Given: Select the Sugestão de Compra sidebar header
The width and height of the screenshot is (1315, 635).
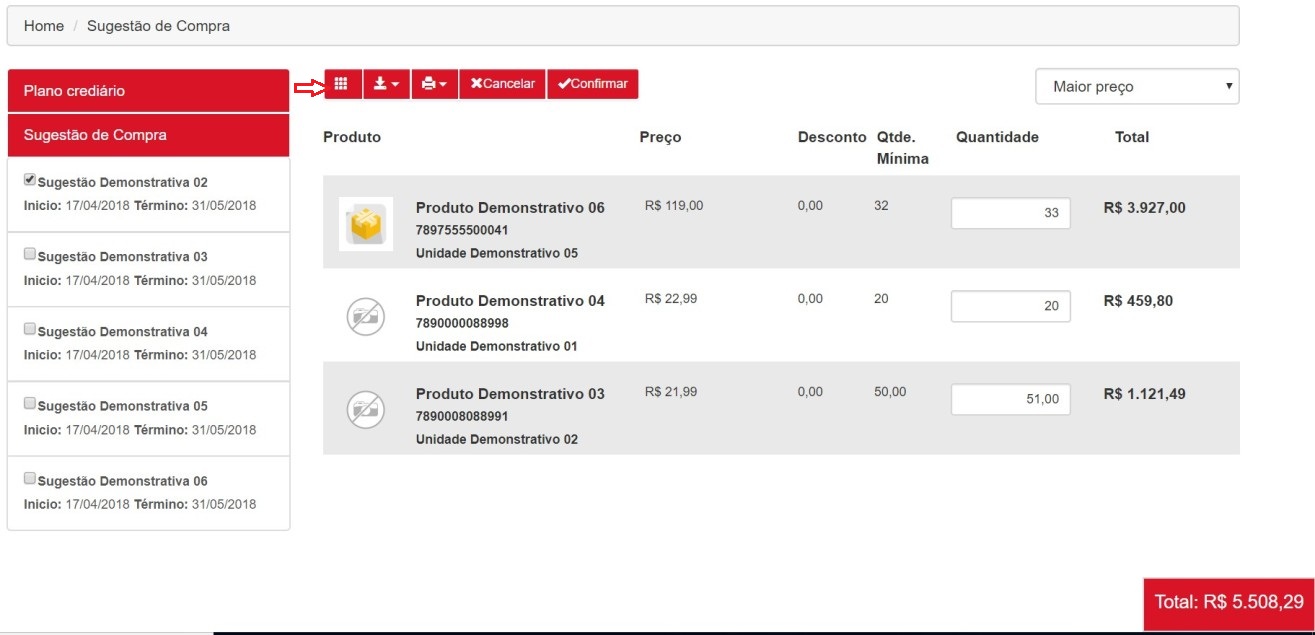Looking at the screenshot, I should pos(148,135).
